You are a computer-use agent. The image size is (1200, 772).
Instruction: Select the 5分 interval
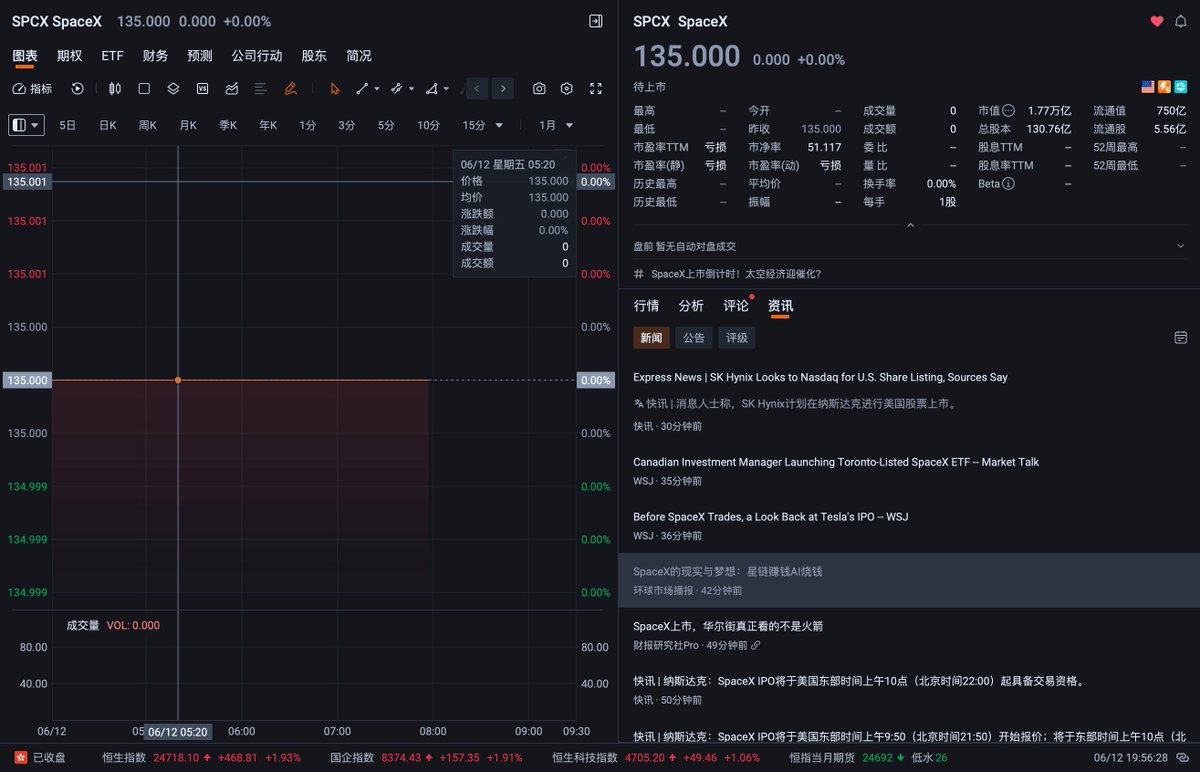tap(386, 125)
